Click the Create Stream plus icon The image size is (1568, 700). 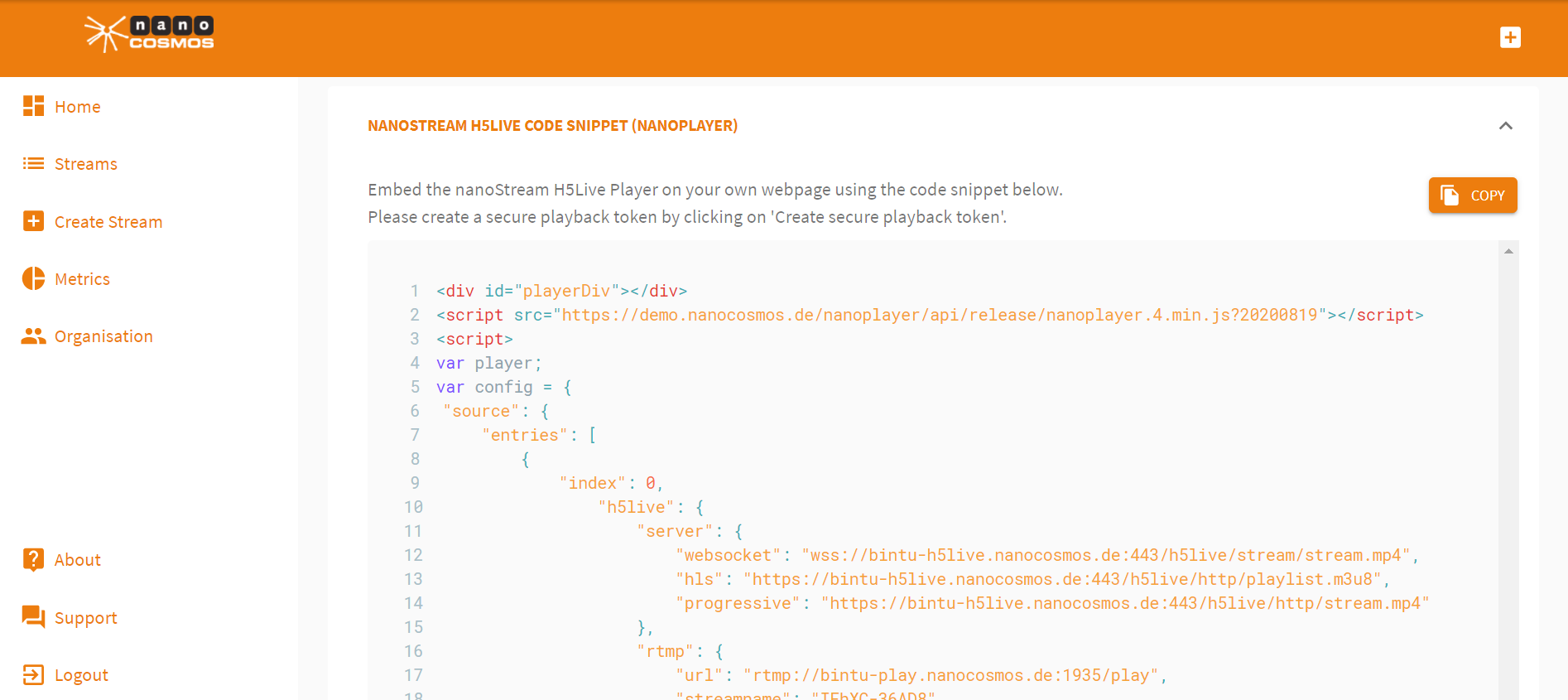coord(33,221)
